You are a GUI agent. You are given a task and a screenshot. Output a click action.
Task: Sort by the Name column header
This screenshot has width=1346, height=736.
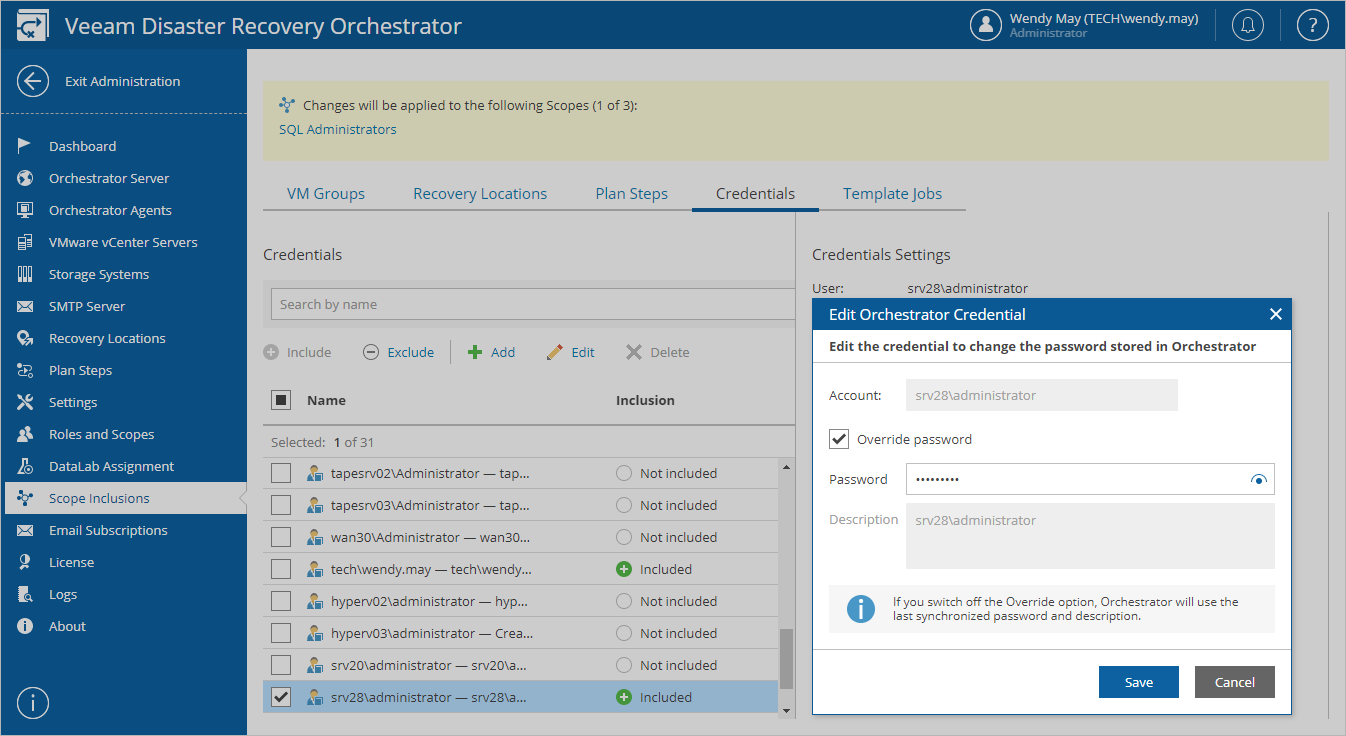click(x=326, y=400)
